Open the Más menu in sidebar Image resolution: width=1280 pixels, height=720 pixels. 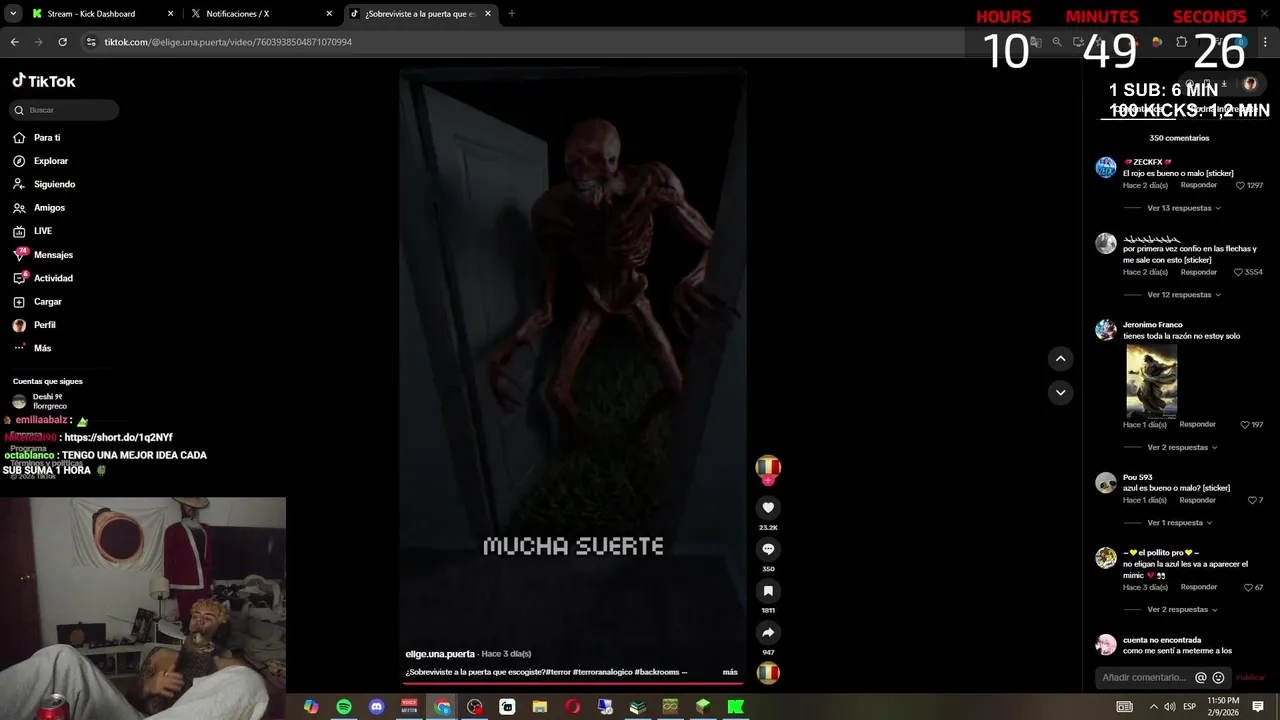coord(42,348)
